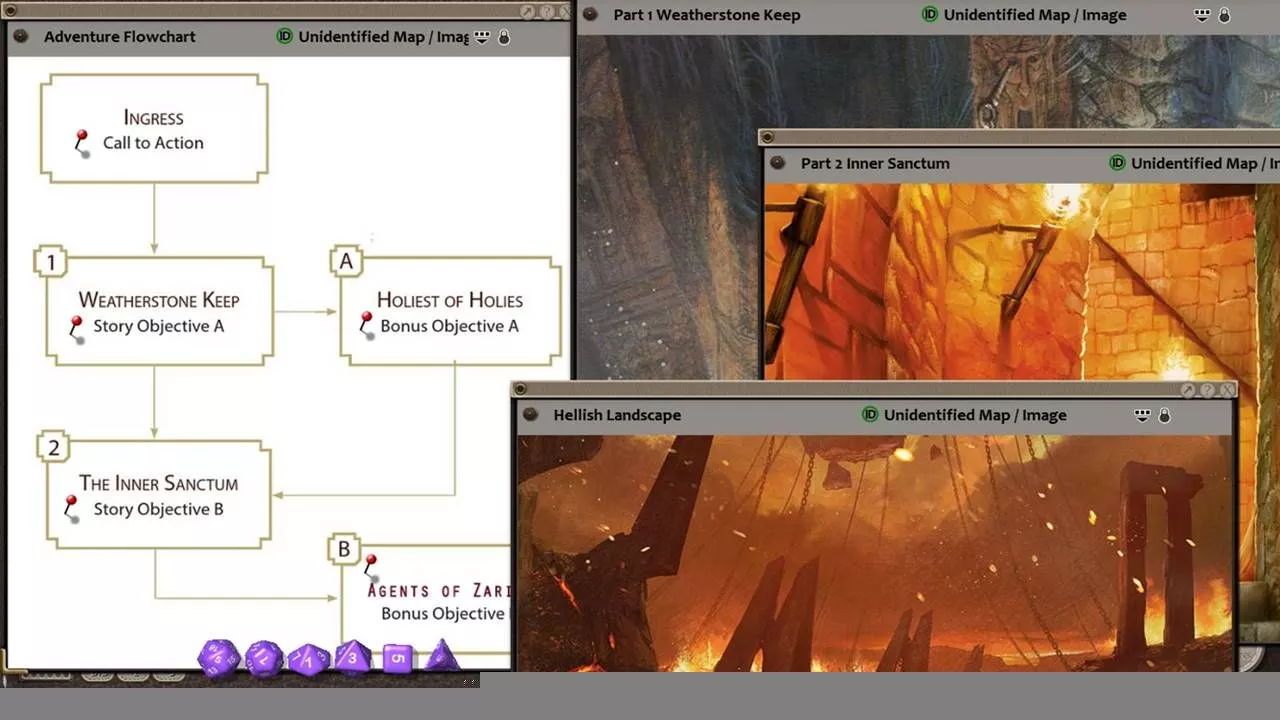Click the arrow button atop Hellish Landscape window
1280x720 pixels.
pyautogui.click(x=1188, y=390)
